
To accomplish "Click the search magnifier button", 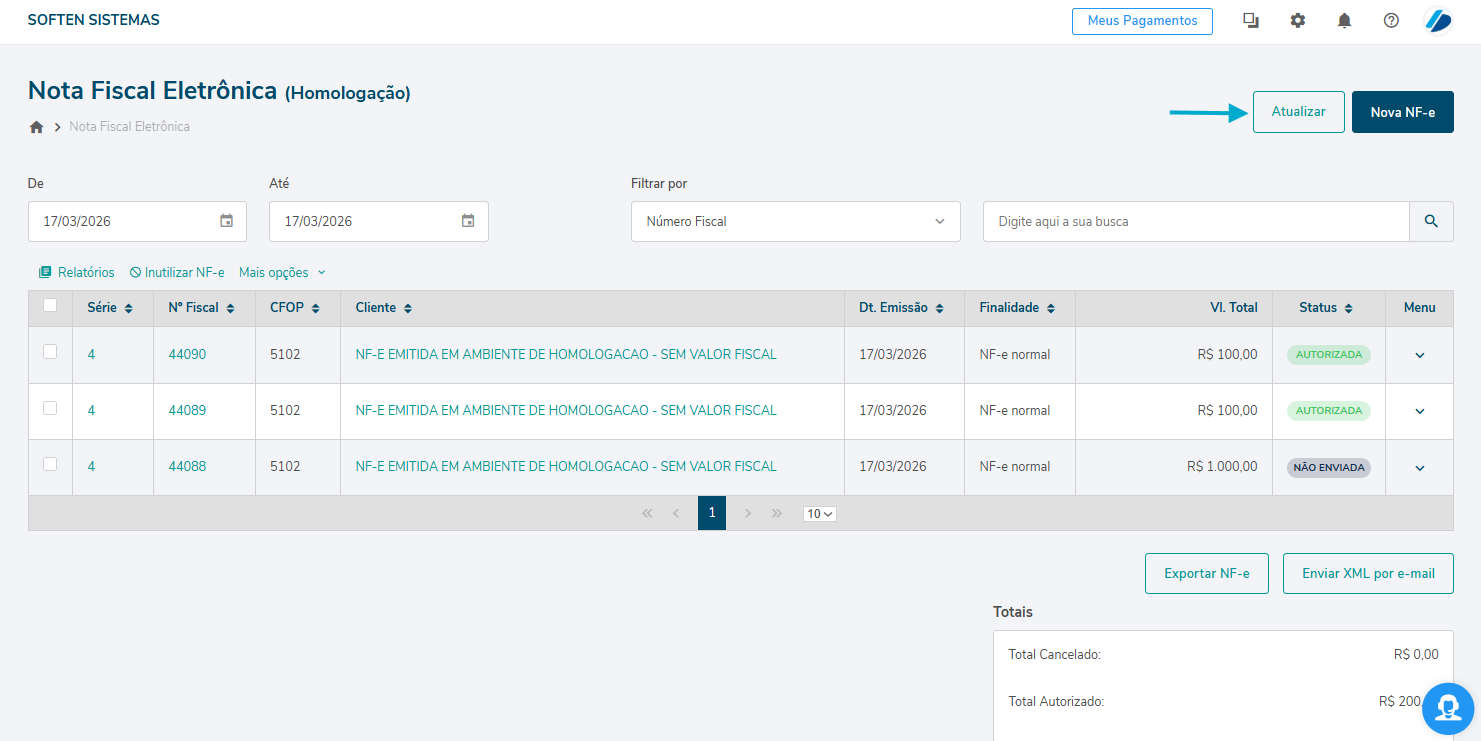I will (x=1431, y=221).
